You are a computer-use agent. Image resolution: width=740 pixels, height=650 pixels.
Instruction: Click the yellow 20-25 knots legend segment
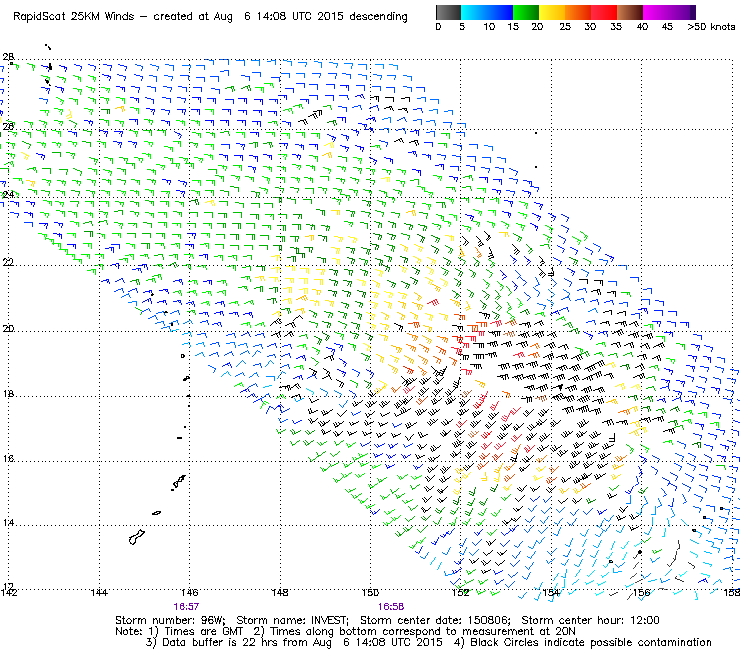552,12
